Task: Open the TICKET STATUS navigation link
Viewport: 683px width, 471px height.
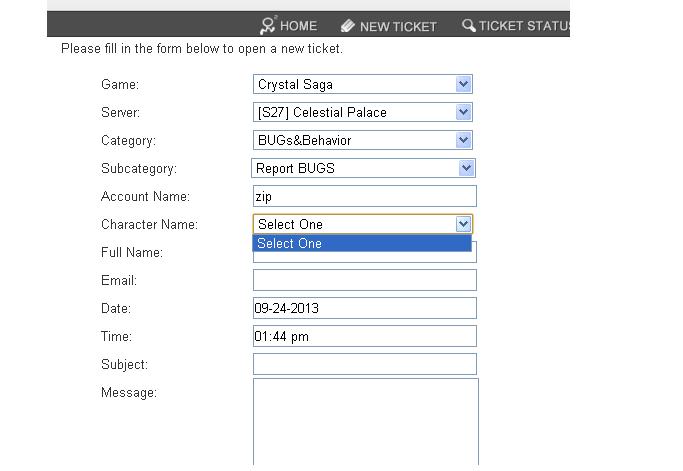Action: pos(524,26)
